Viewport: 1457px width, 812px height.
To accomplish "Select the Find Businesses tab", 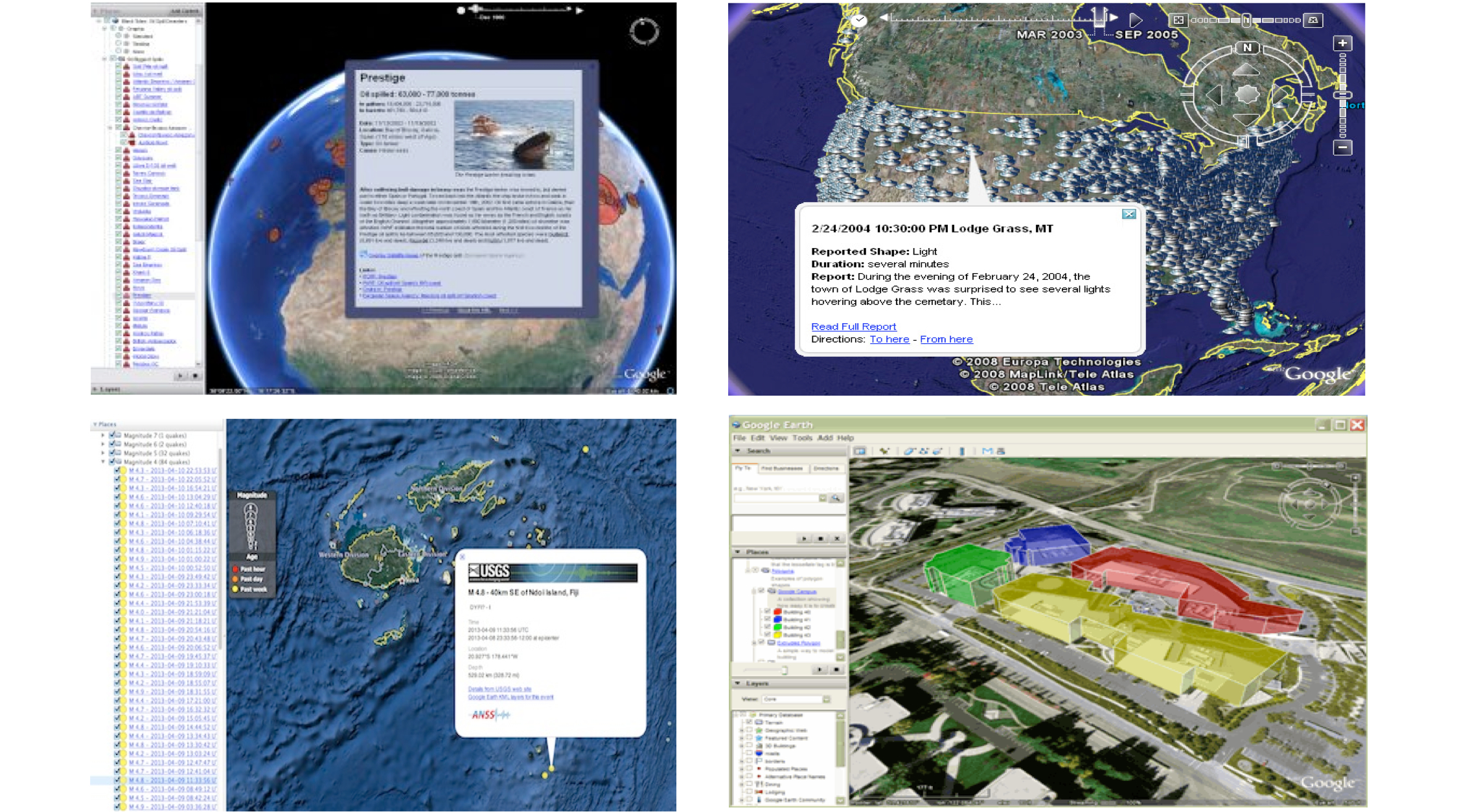I will pyautogui.click(x=782, y=468).
